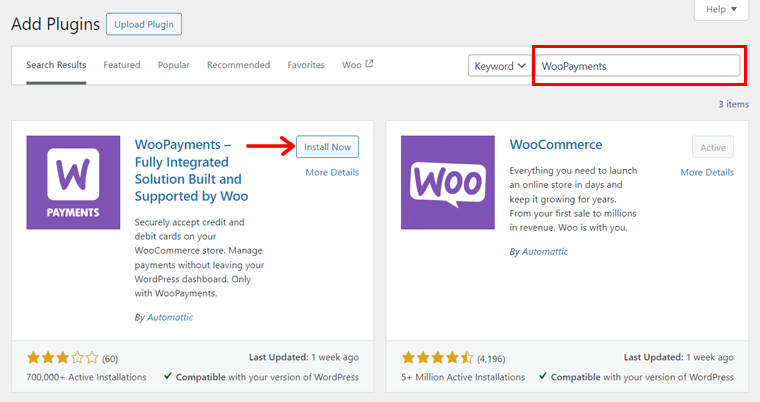Open the Woo external link tab
Image resolution: width=760 pixels, height=402 pixels.
(357, 65)
